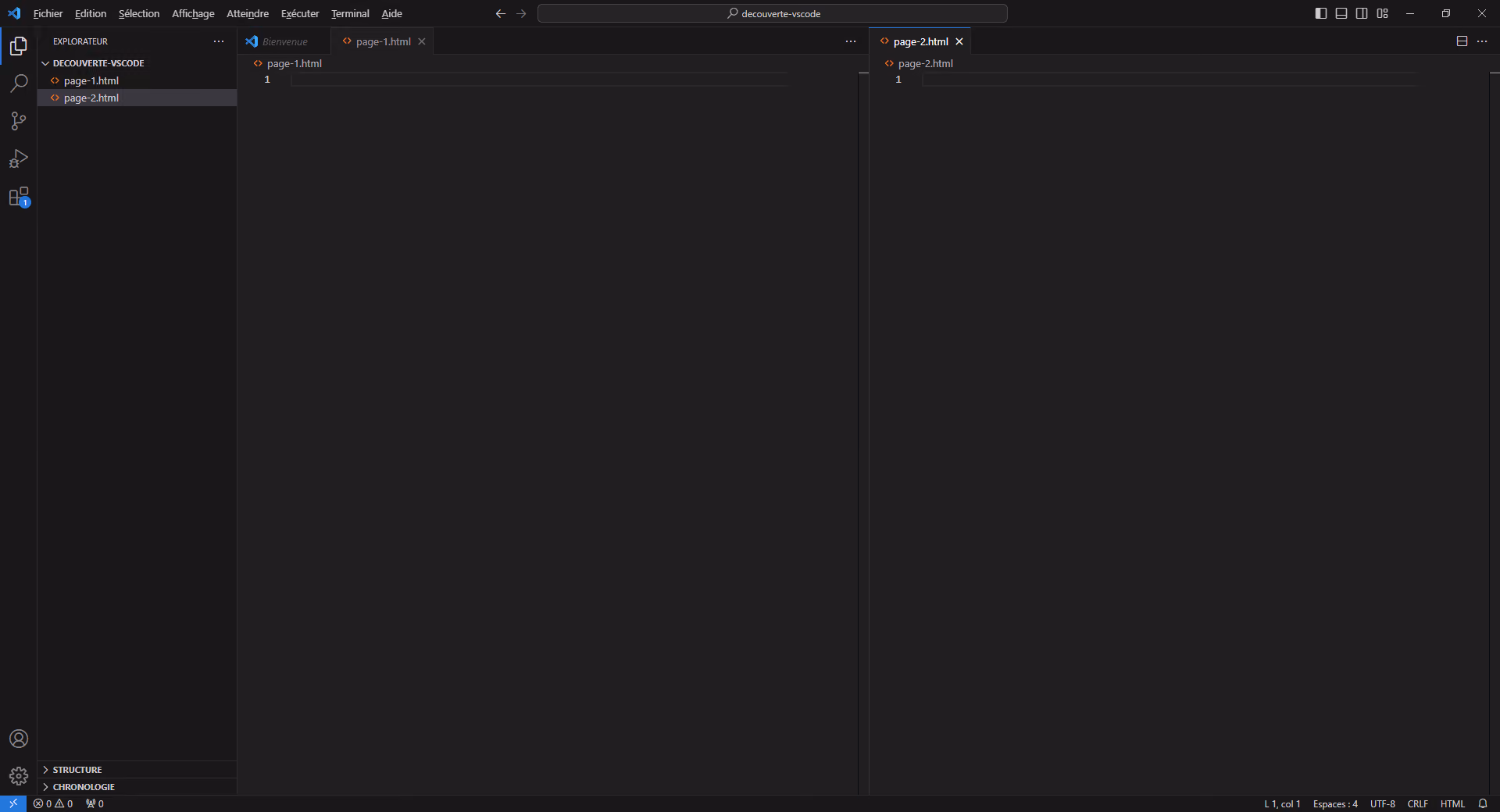Viewport: 1500px width, 812px height.
Task: Open more actions for left editor group
Action: point(851,41)
